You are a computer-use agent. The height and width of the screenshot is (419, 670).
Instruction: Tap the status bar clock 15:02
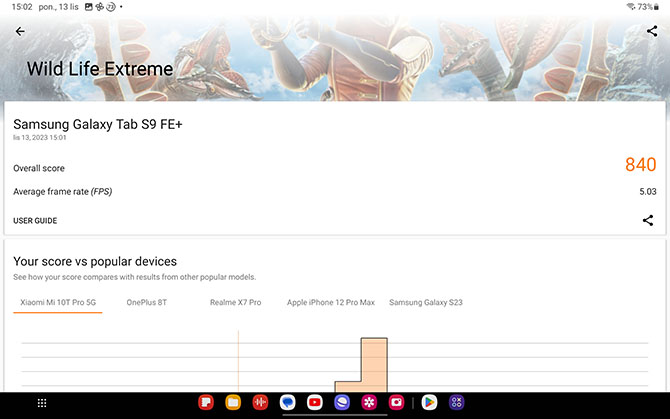tap(22, 7)
